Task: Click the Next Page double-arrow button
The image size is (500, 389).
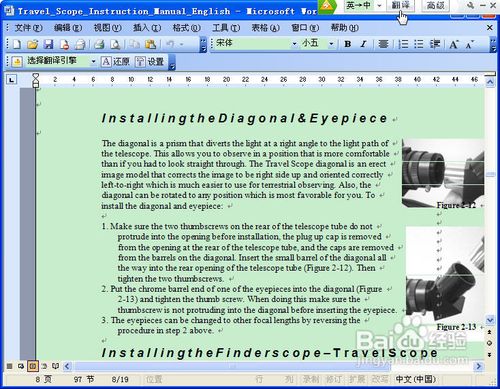Action: (x=490, y=354)
